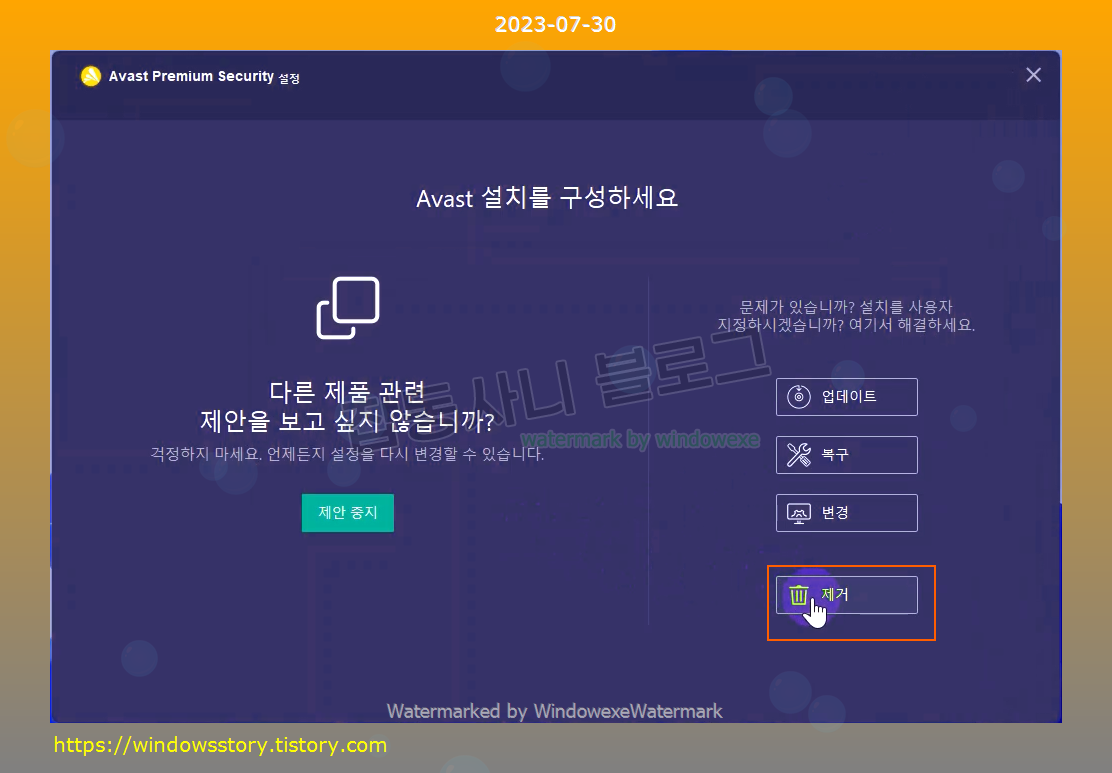Screen dimensions: 1112x773
Task: Choose the 복구 repair button
Action: click(x=847, y=455)
